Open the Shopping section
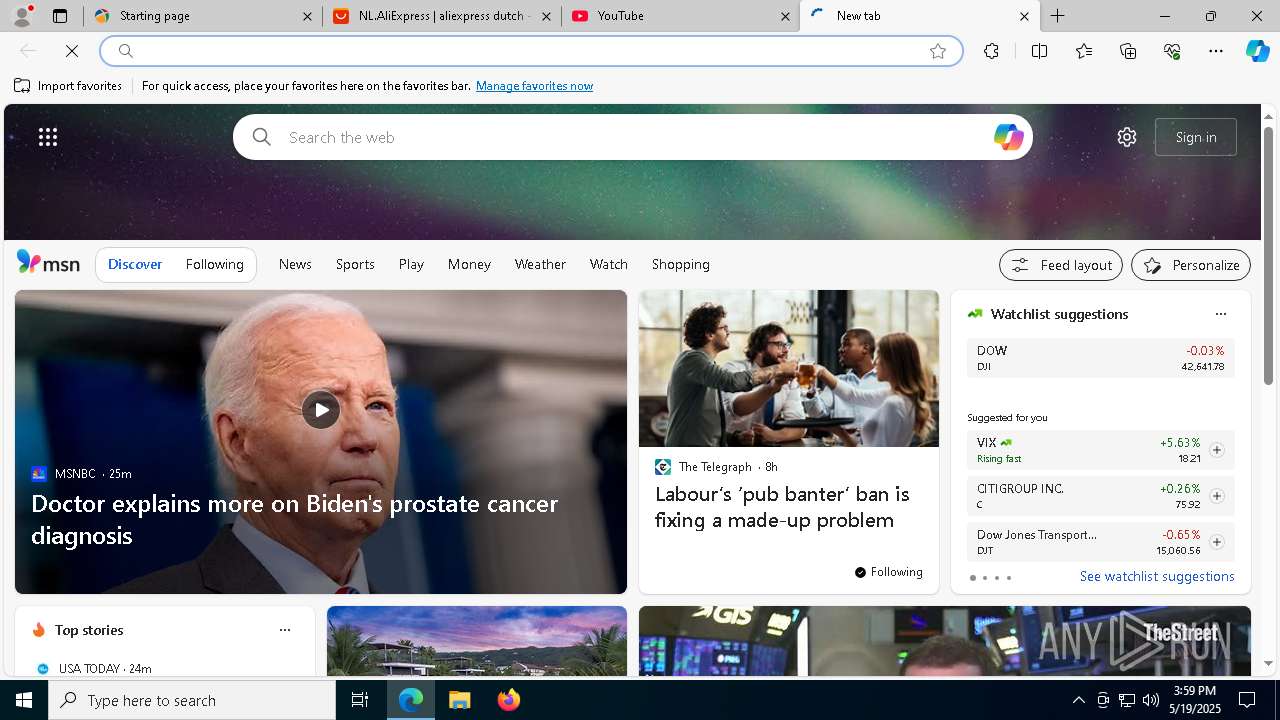 (680, 264)
